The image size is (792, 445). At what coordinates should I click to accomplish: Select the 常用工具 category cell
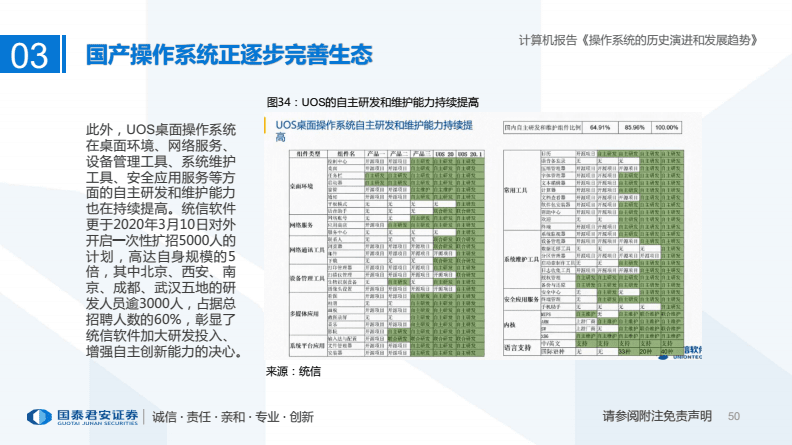click(x=522, y=190)
